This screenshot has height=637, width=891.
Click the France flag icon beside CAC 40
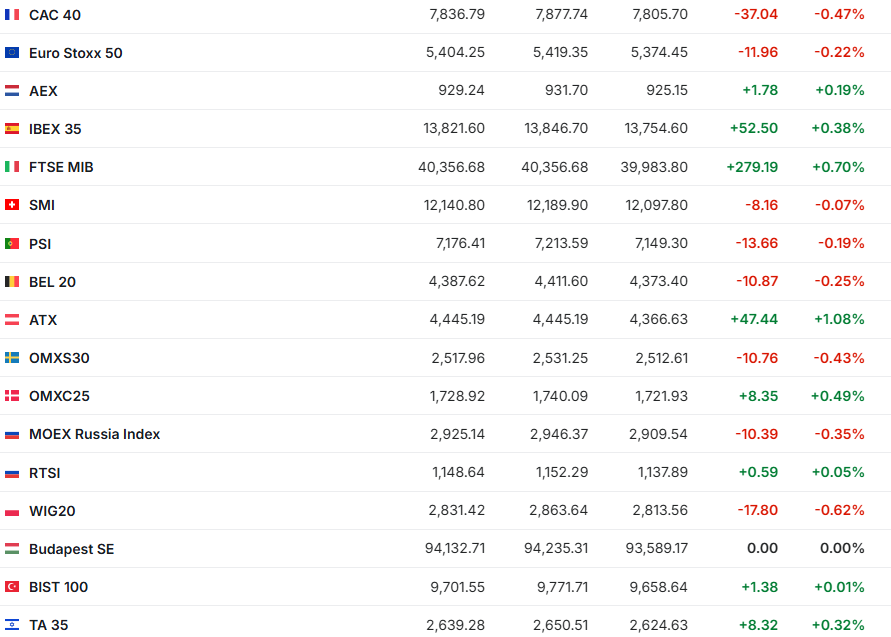[12, 14]
